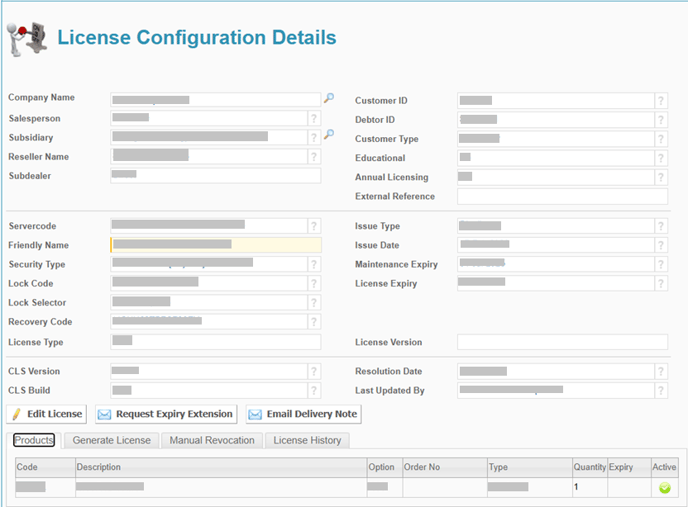Click the help icon beside Maintenance Expiry

(x=661, y=265)
